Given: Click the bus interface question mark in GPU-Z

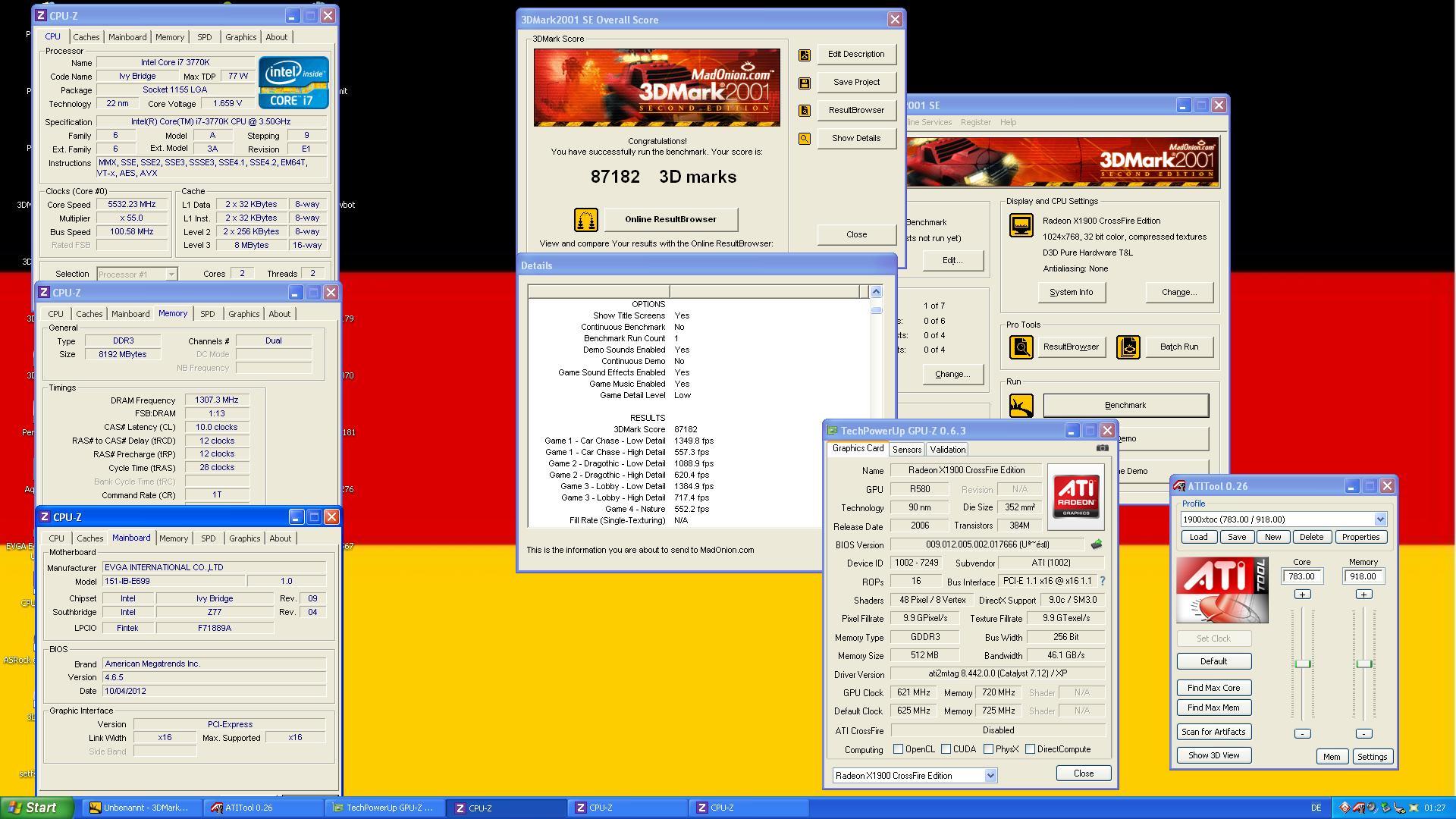Looking at the screenshot, I should 1103,581.
